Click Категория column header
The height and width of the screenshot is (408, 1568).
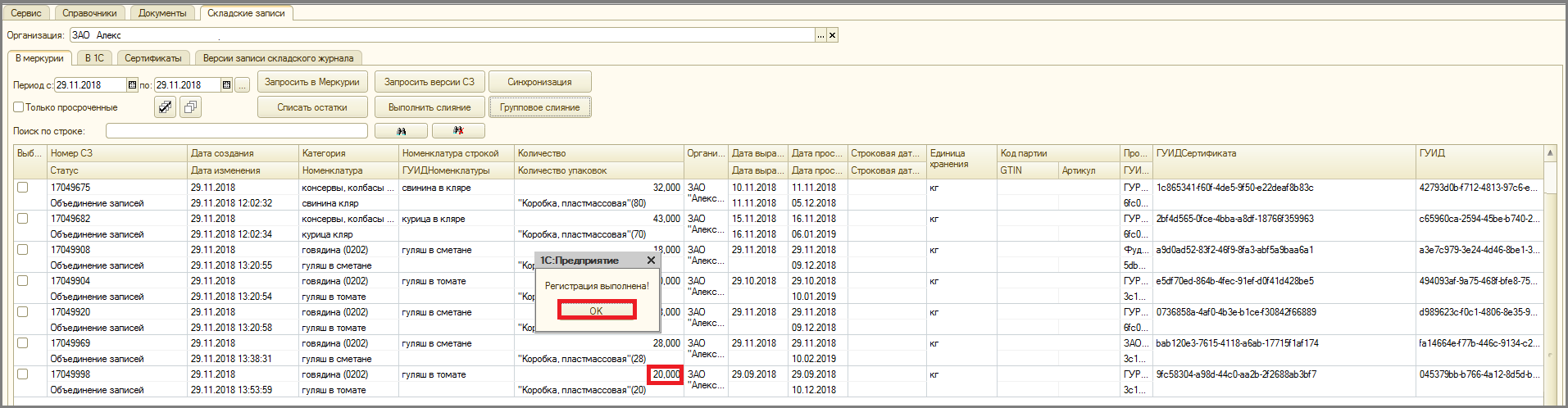348,153
